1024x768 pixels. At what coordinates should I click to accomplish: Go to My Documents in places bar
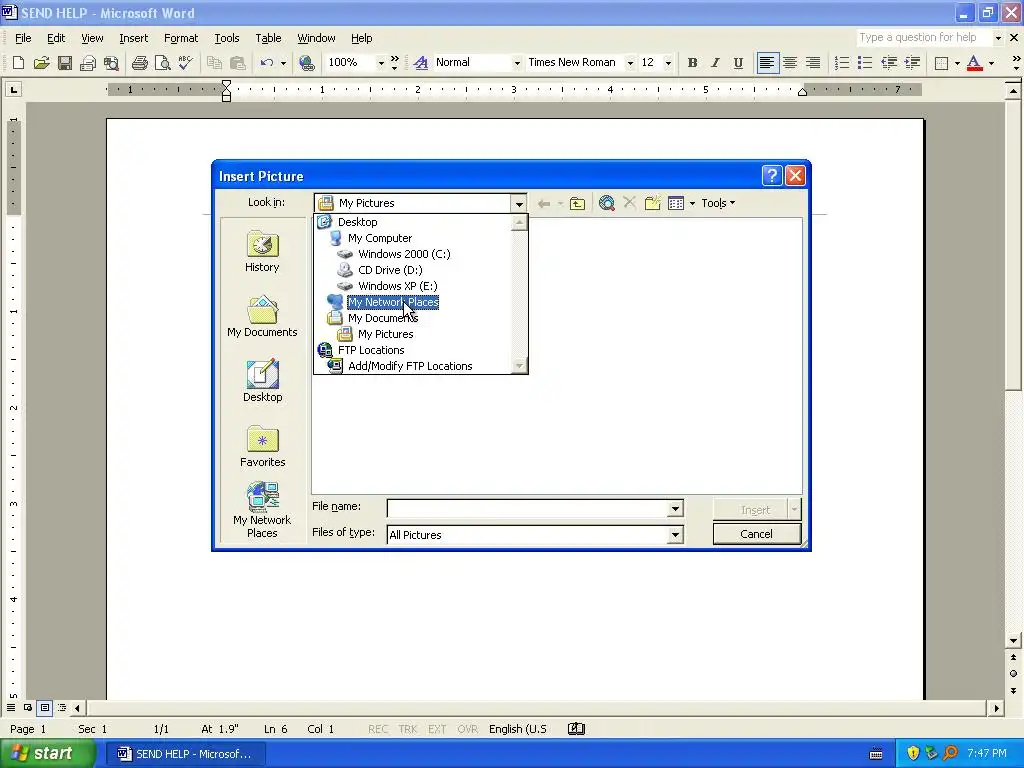point(262,316)
